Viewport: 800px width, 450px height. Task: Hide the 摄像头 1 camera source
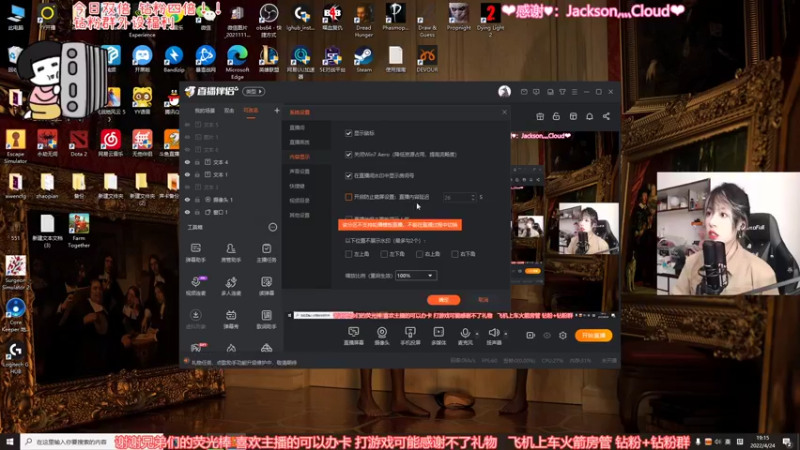187,199
